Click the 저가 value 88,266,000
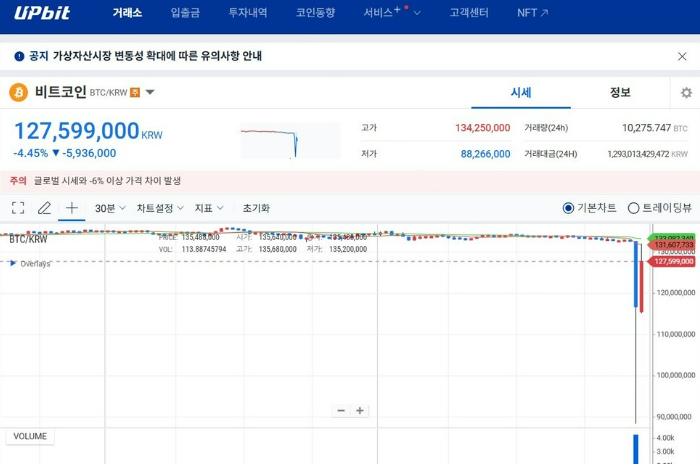This screenshot has height=464, width=700. coord(485,154)
